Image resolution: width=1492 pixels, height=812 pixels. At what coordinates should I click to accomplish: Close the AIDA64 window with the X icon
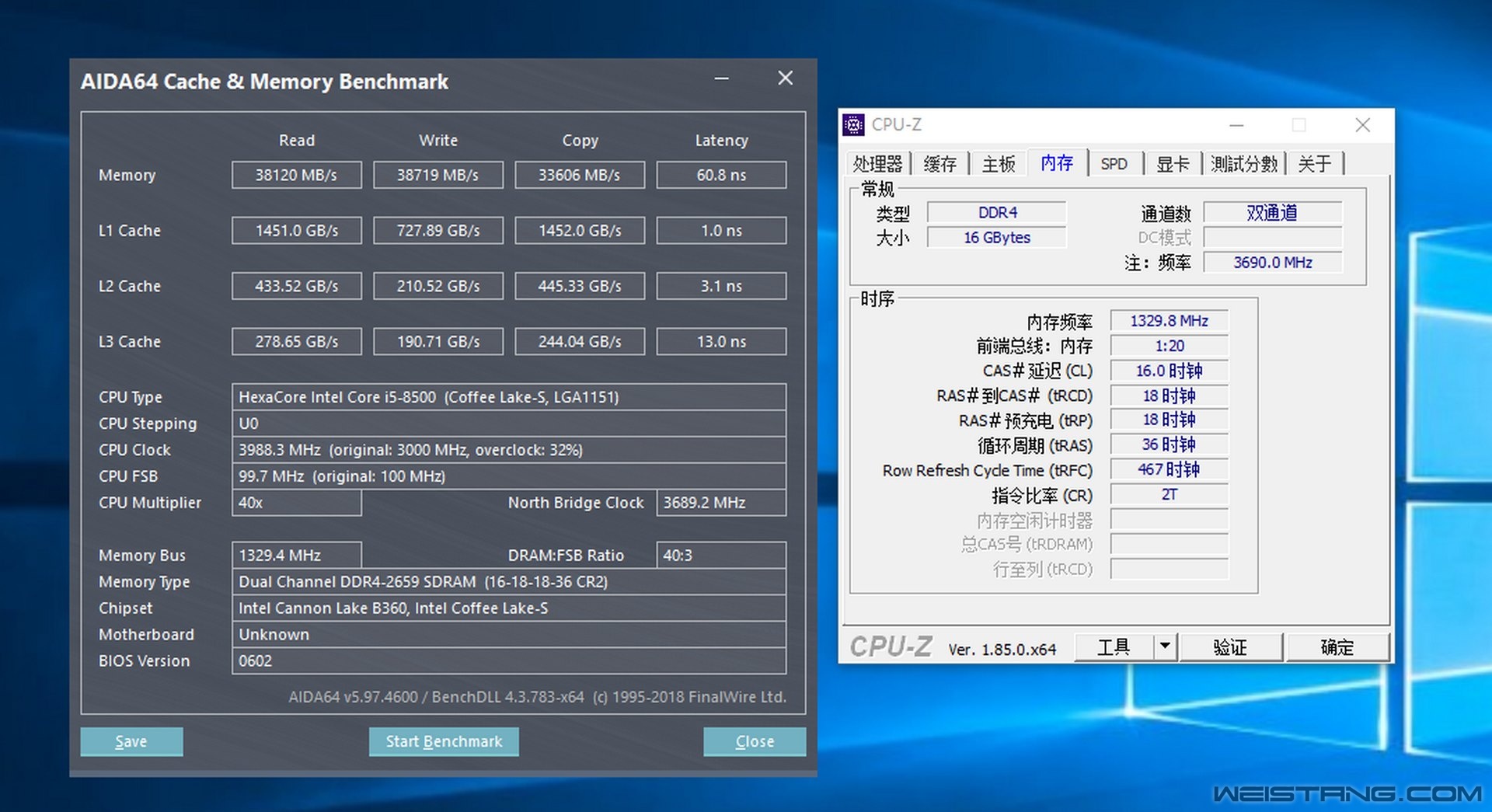pos(786,78)
